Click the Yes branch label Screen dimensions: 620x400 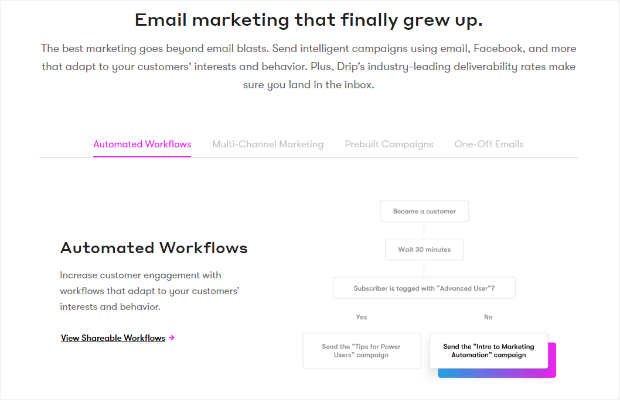point(361,317)
